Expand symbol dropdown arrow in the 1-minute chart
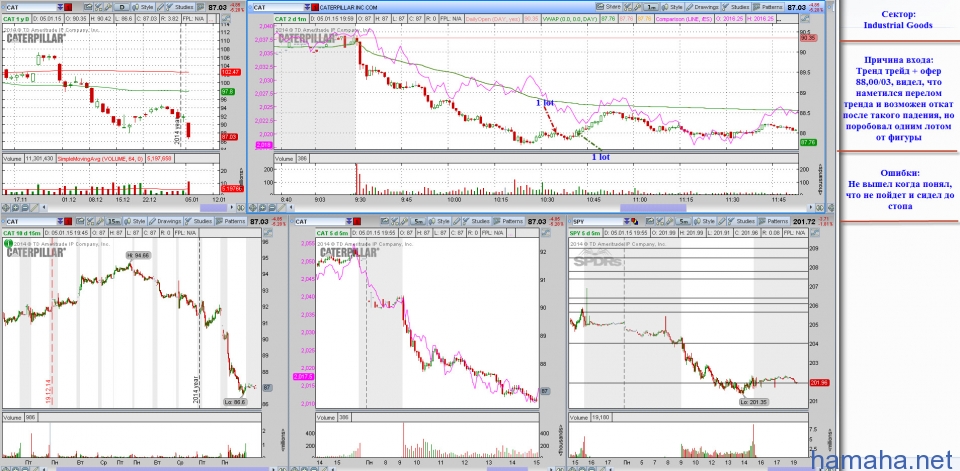Viewport: 960px width, 471px height. coord(307,7)
